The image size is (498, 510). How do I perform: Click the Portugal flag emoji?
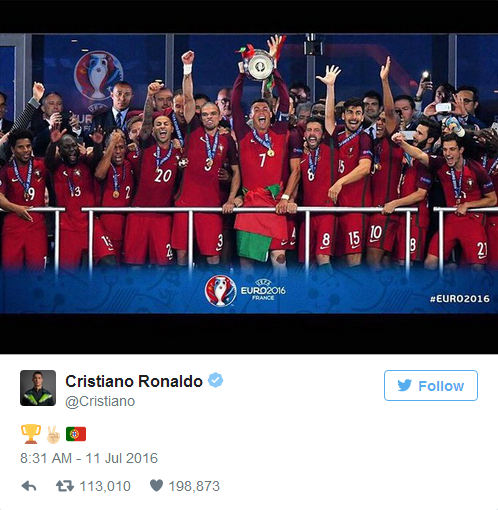[x=76, y=434]
